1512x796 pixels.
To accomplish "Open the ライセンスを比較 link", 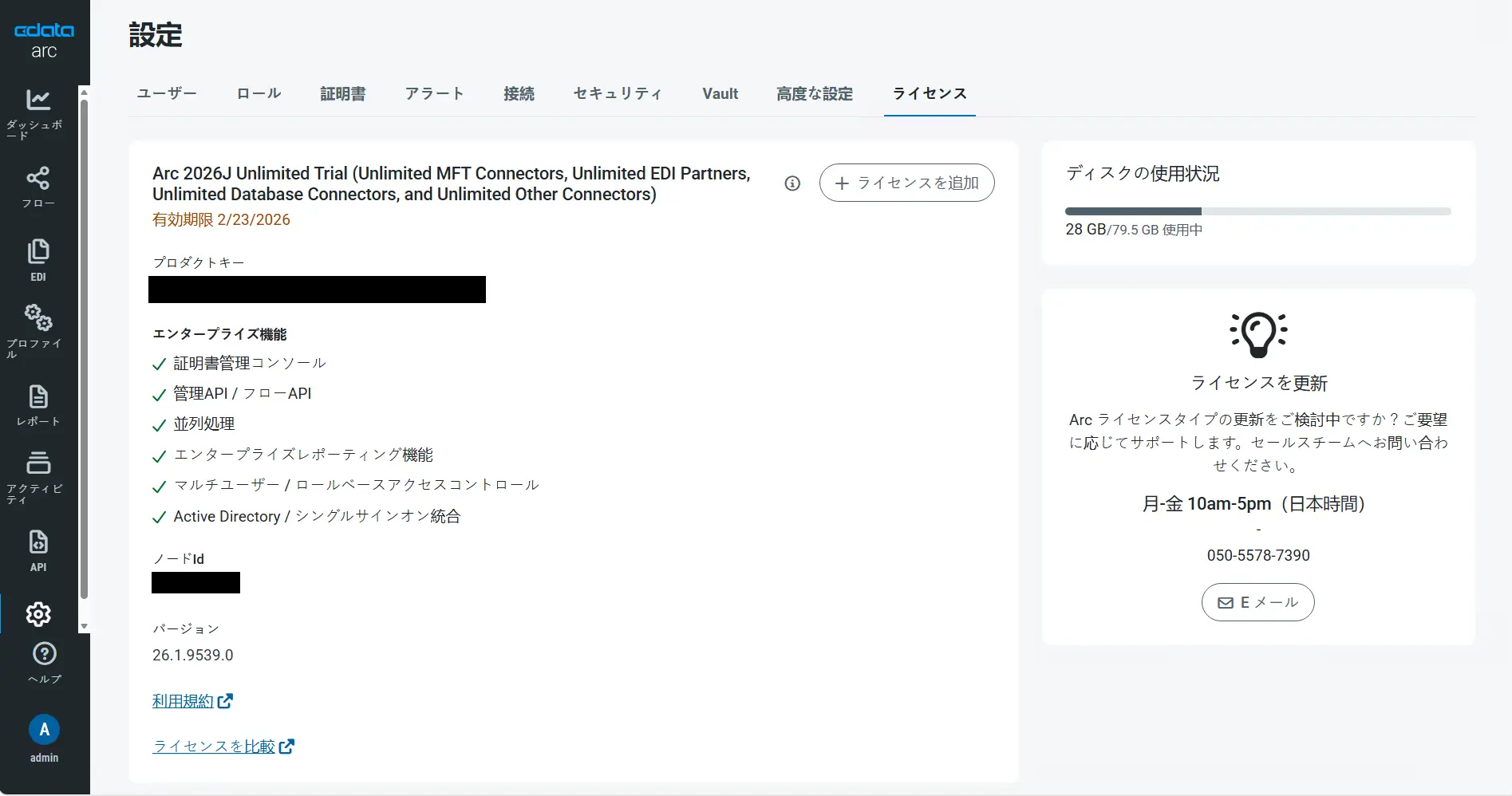I will click(x=214, y=747).
